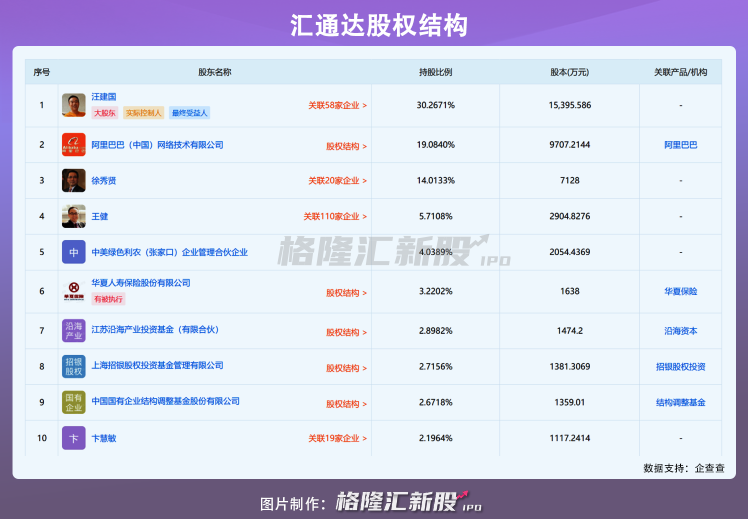The width and height of the screenshot is (748, 519).
Task: Select the 2.1964% shareholding cell
Action: [x=436, y=438]
